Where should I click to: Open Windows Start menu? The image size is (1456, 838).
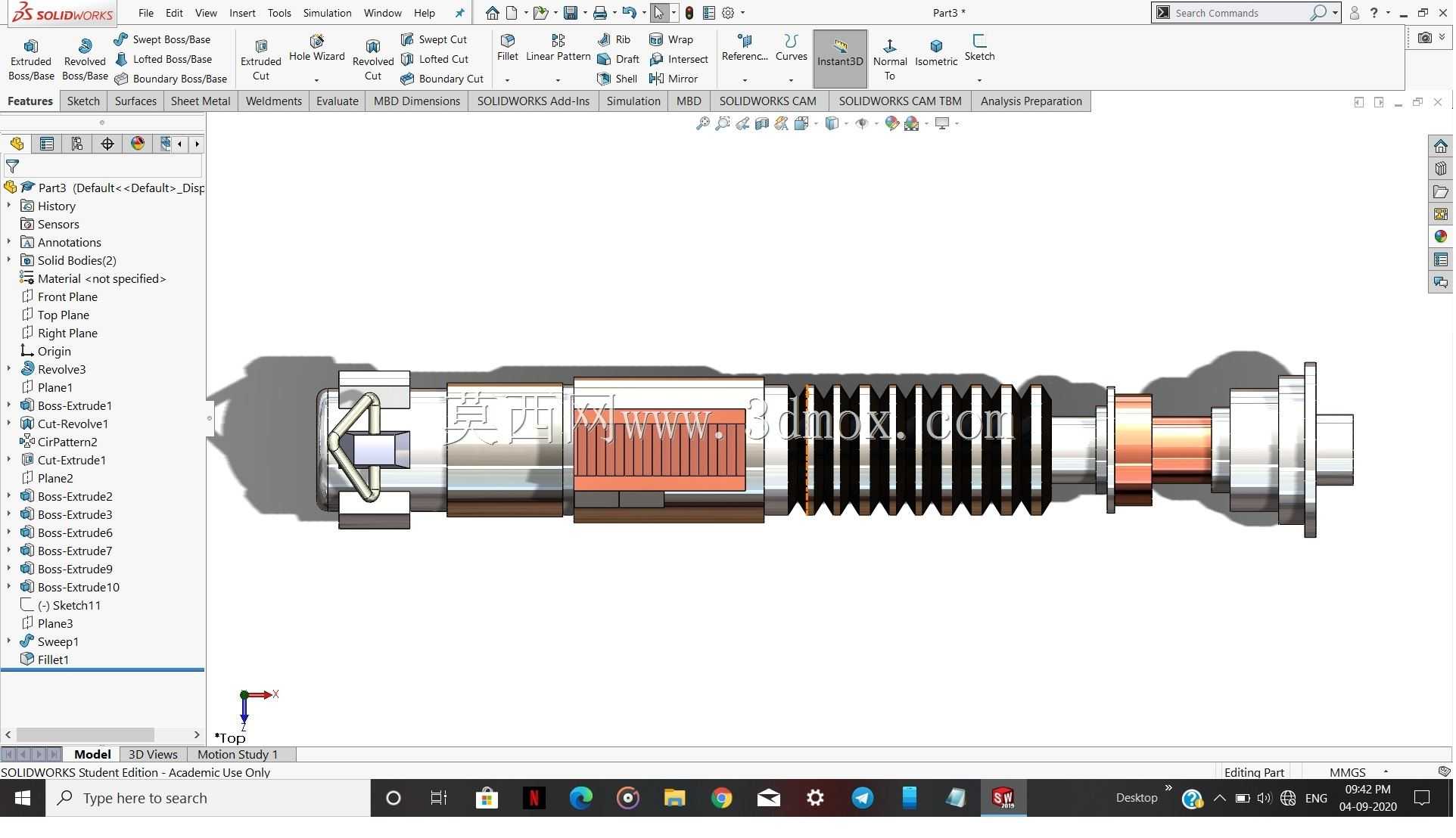point(23,798)
